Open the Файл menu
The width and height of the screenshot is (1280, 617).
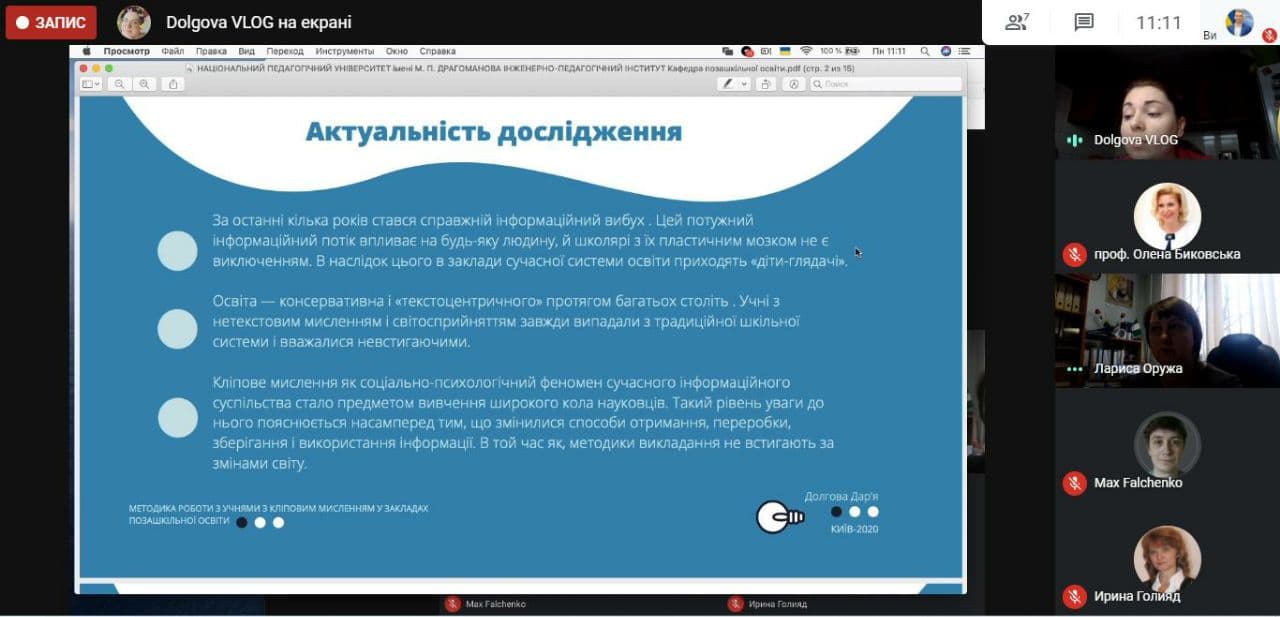(x=172, y=51)
